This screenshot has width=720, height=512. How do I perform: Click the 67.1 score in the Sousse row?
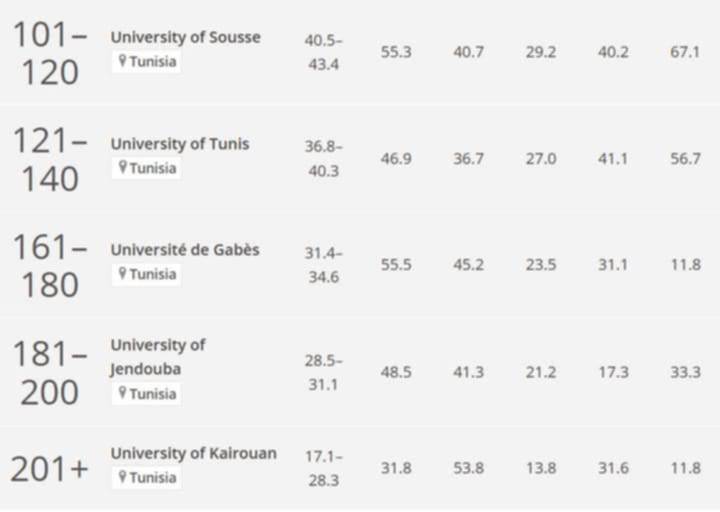click(685, 52)
